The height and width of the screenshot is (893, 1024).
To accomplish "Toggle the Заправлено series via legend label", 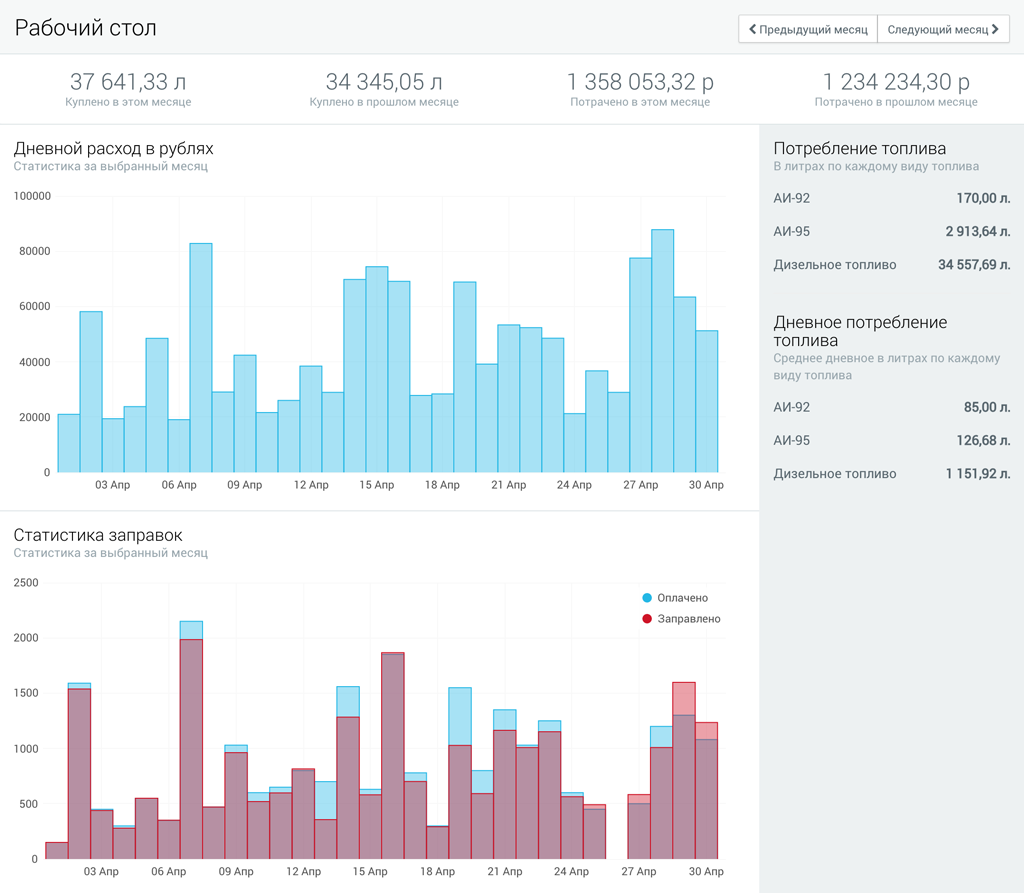I will point(688,619).
